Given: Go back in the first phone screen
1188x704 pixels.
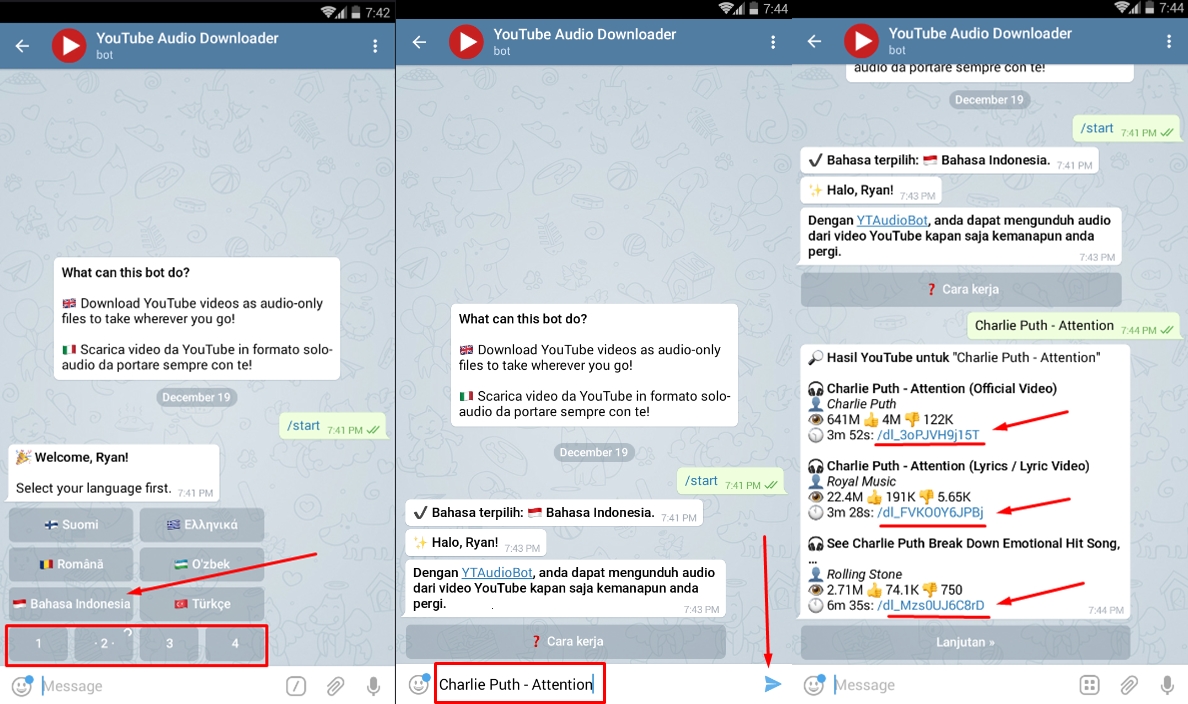Looking at the screenshot, I should click(x=22, y=46).
